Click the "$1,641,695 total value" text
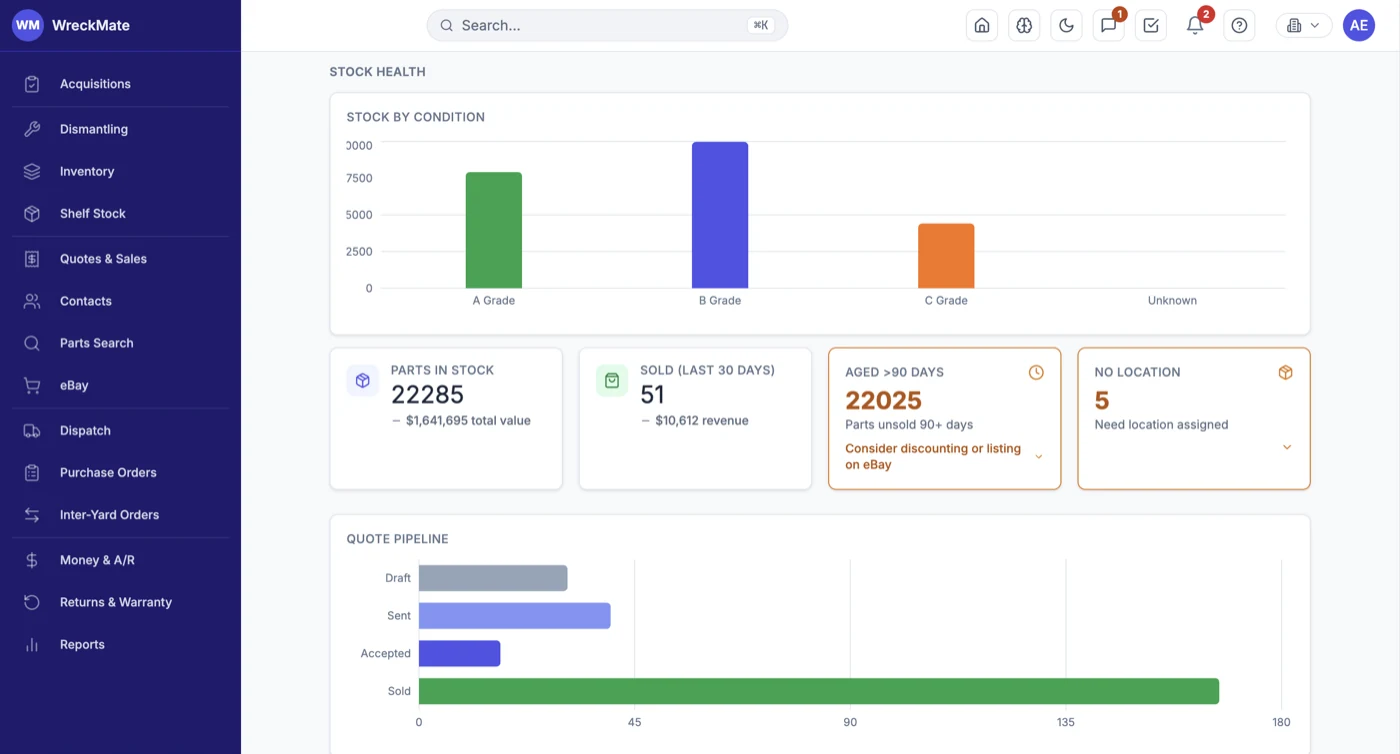Screen dimensions: 1400x754 pos(468,421)
